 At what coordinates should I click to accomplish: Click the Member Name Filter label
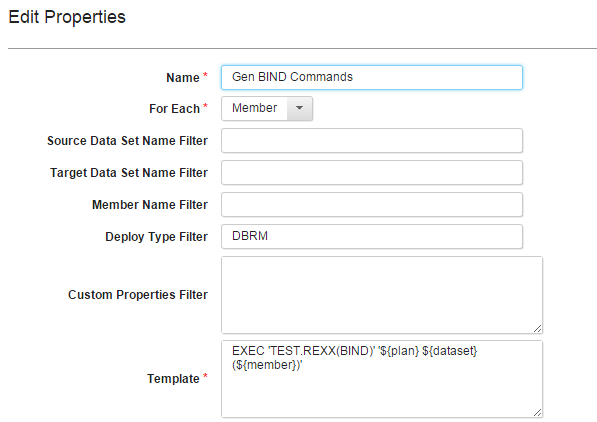(150, 205)
